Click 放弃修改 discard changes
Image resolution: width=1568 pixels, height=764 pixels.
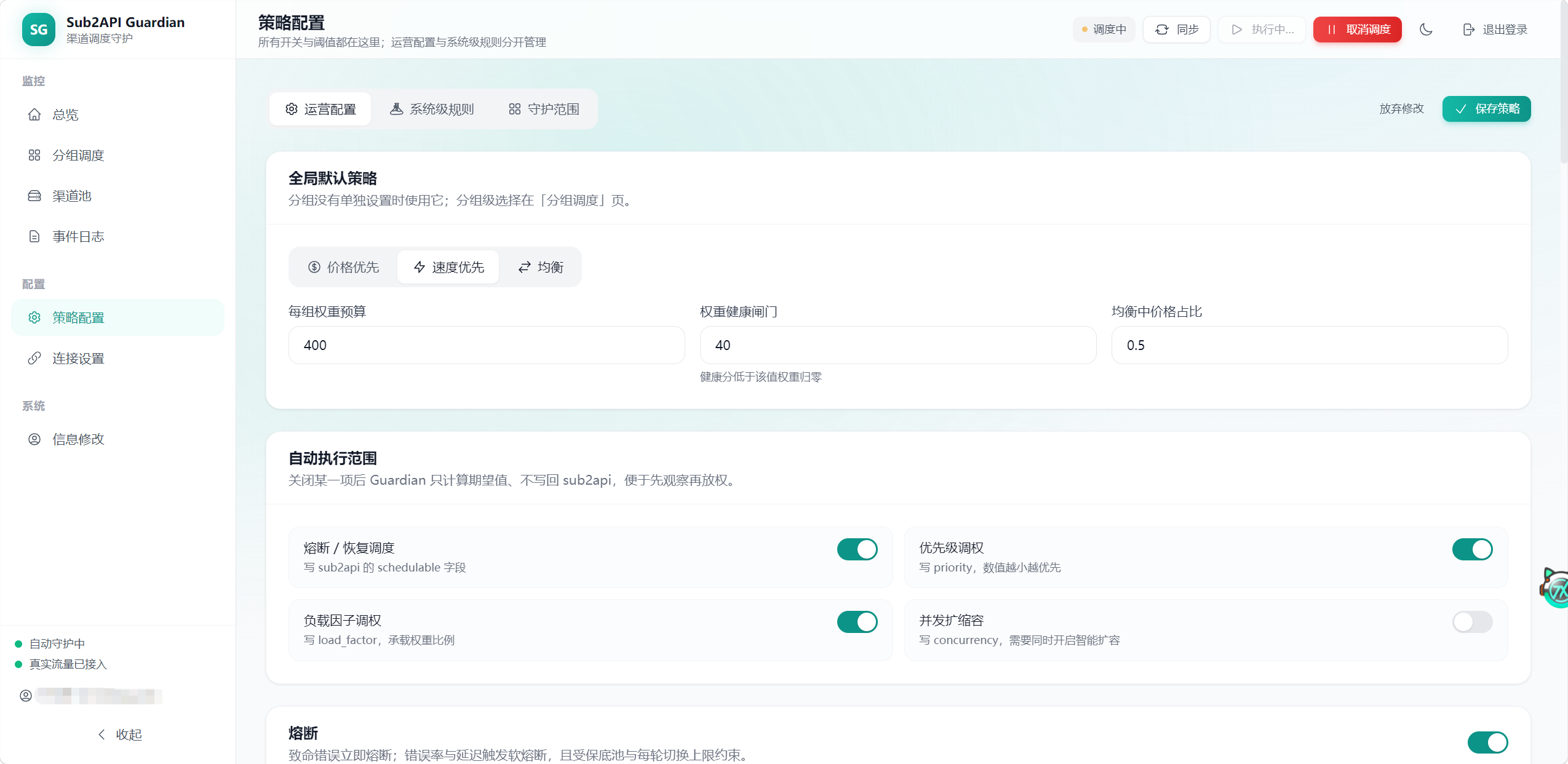1401,109
